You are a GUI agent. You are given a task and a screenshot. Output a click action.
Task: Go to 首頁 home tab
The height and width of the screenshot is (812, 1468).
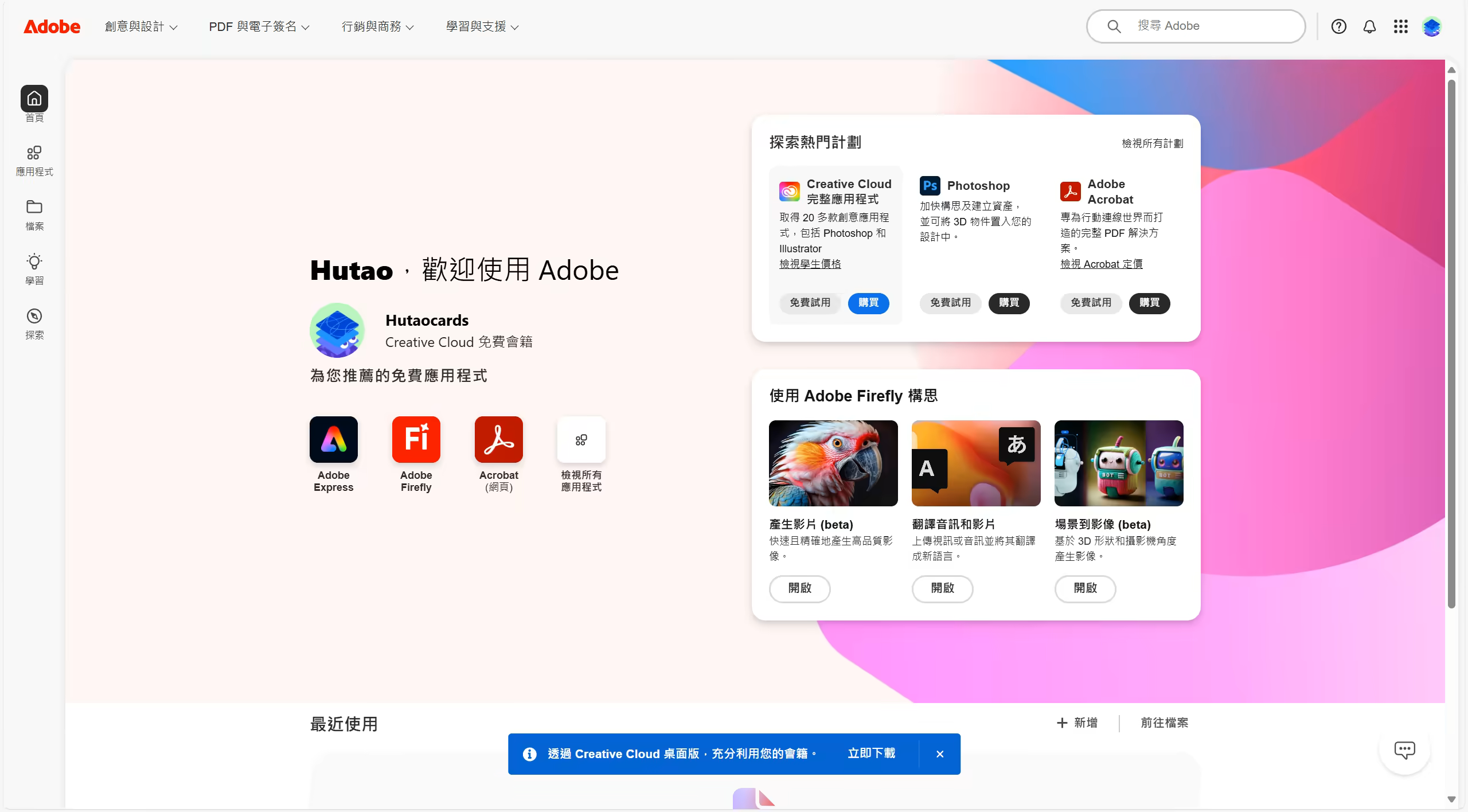point(34,99)
